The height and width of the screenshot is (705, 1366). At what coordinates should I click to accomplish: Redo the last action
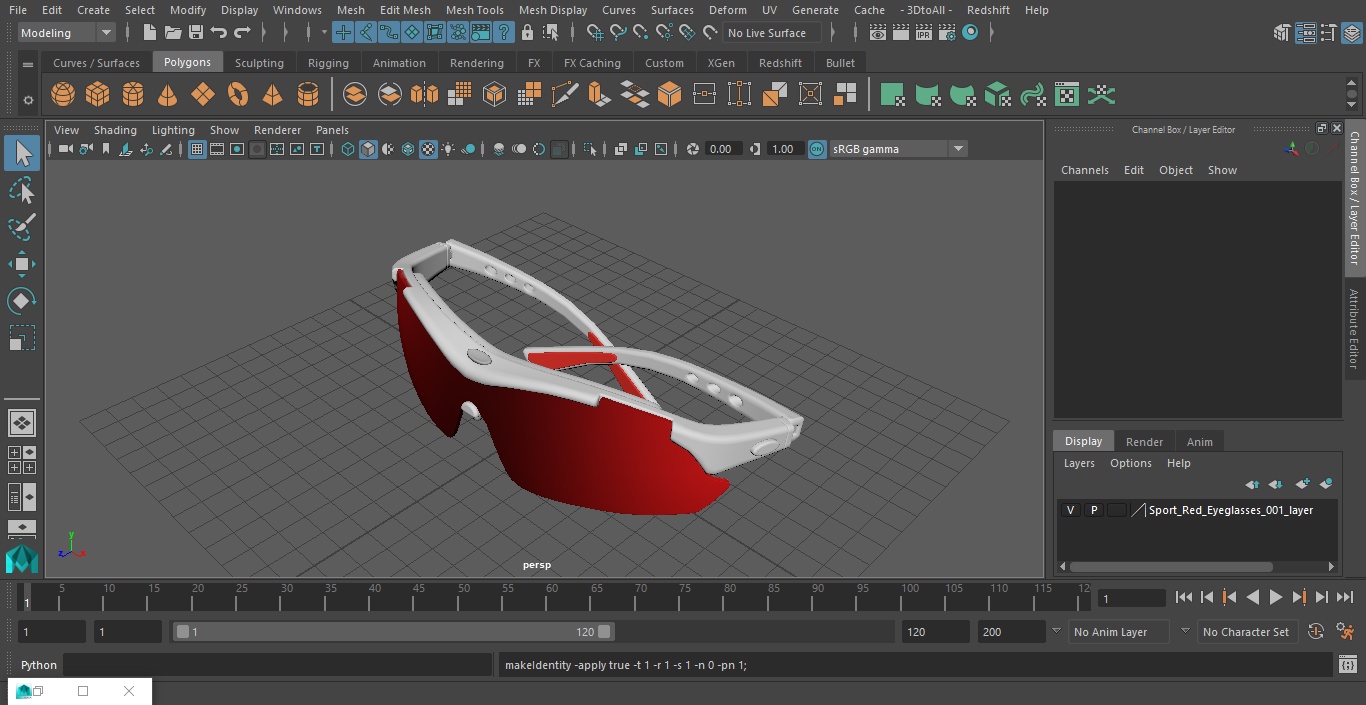[x=242, y=33]
